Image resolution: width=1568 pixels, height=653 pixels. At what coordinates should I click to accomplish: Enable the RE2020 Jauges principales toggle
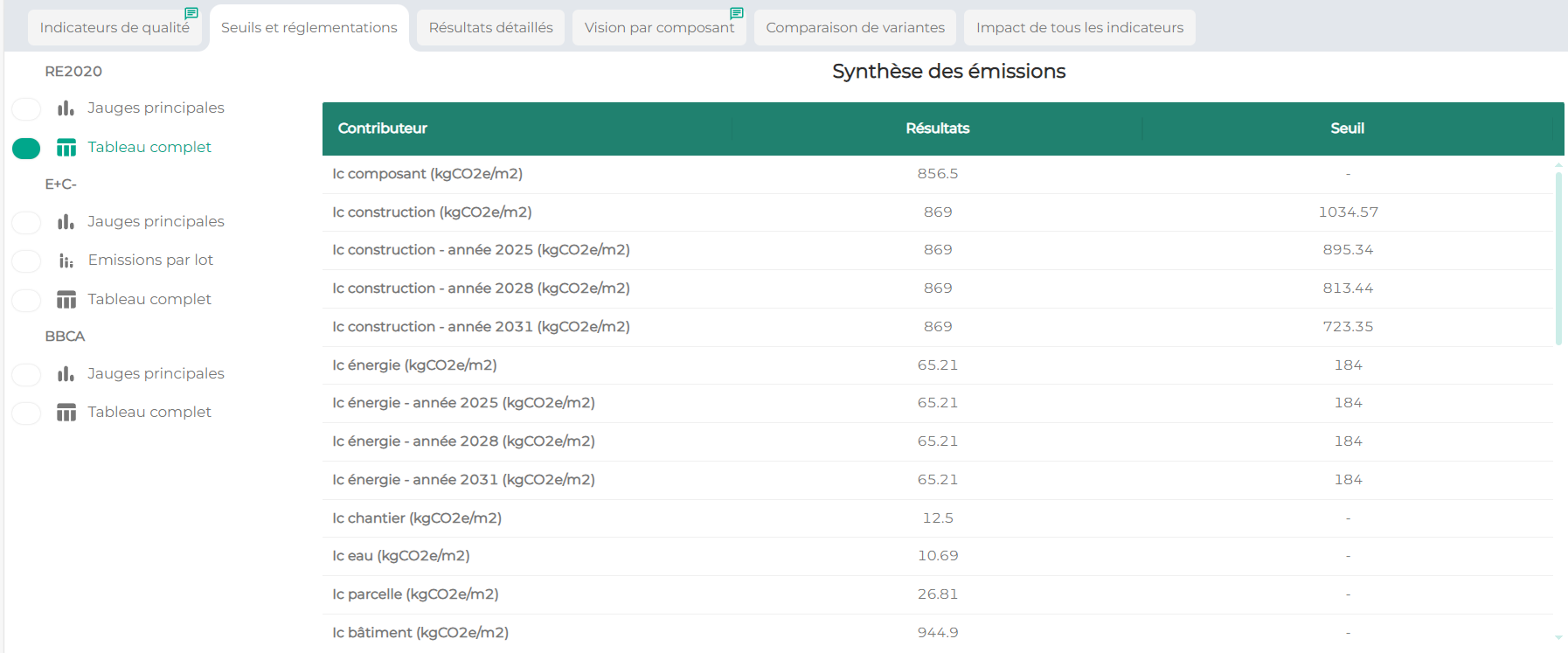26,109
